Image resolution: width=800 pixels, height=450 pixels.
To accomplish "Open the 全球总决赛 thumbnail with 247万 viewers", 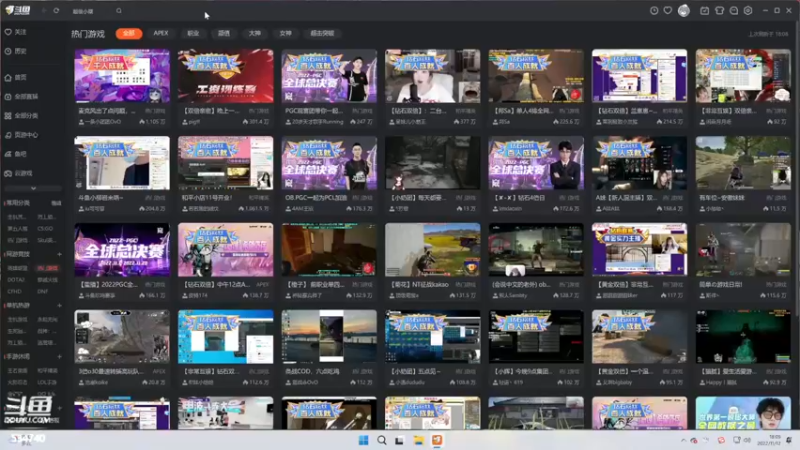I will [329, 76].
